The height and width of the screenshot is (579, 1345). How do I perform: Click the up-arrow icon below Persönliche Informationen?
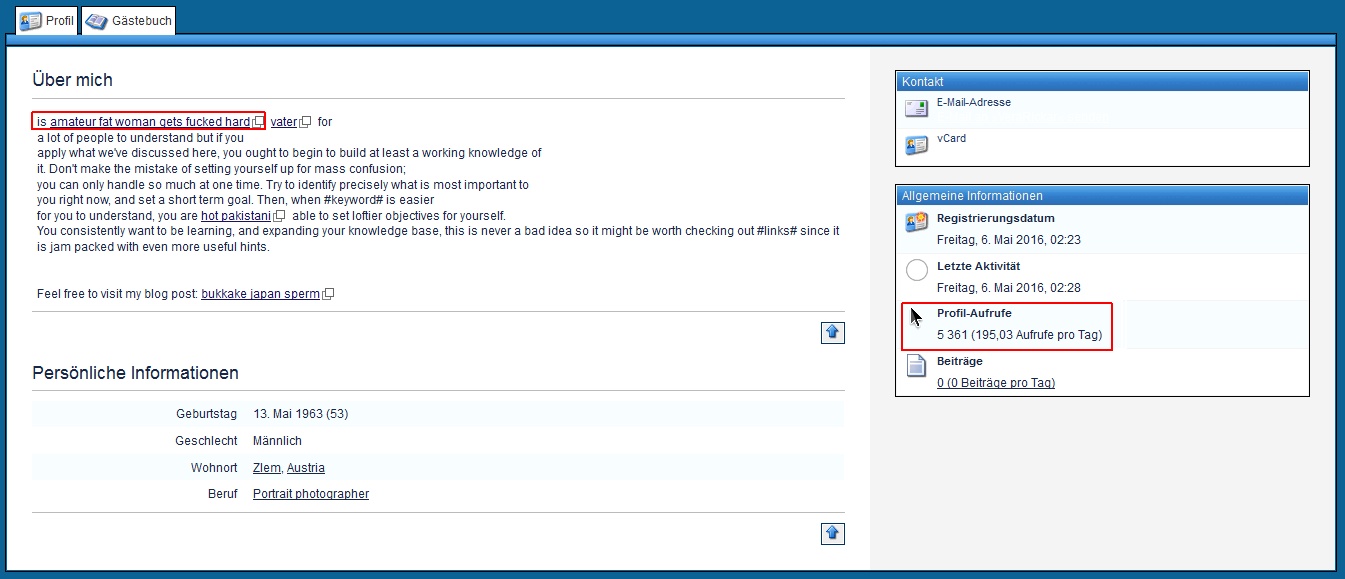(x=833, y=534)
